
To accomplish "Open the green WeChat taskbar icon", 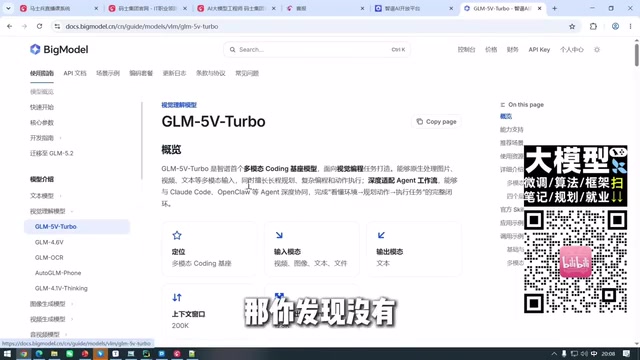I will point(69,353).
